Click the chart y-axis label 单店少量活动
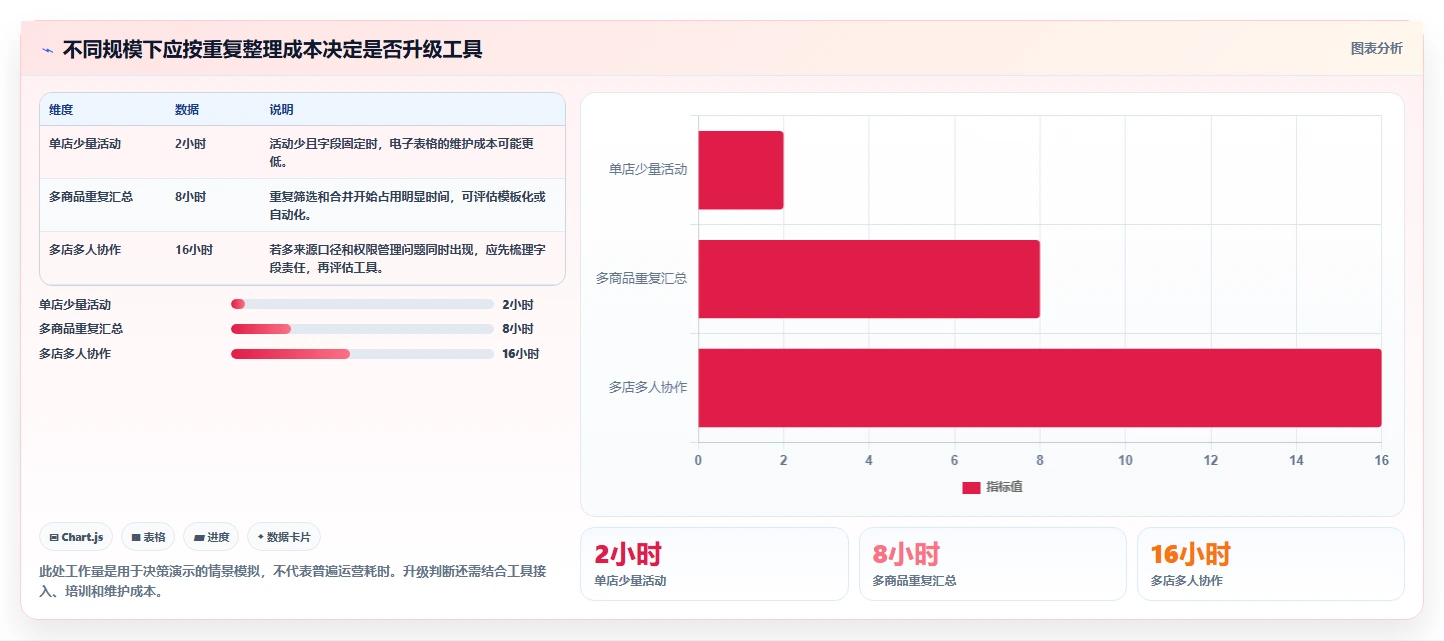Image resolution: width=1444 pixels, height=641 pixels. pos(648,170)
